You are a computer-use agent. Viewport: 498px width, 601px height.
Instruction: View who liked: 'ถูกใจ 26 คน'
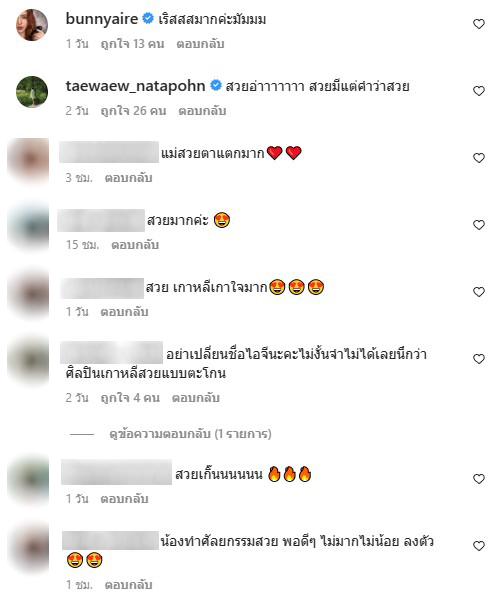point(133,111)
